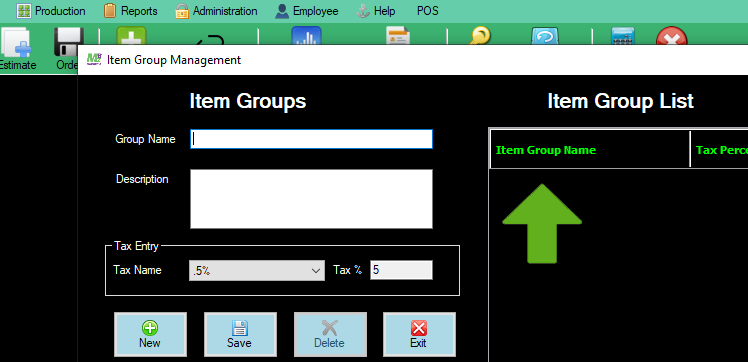Screen dimensions: 748x362
Task: Open the Administration menu
Action: tap(217, 11)
